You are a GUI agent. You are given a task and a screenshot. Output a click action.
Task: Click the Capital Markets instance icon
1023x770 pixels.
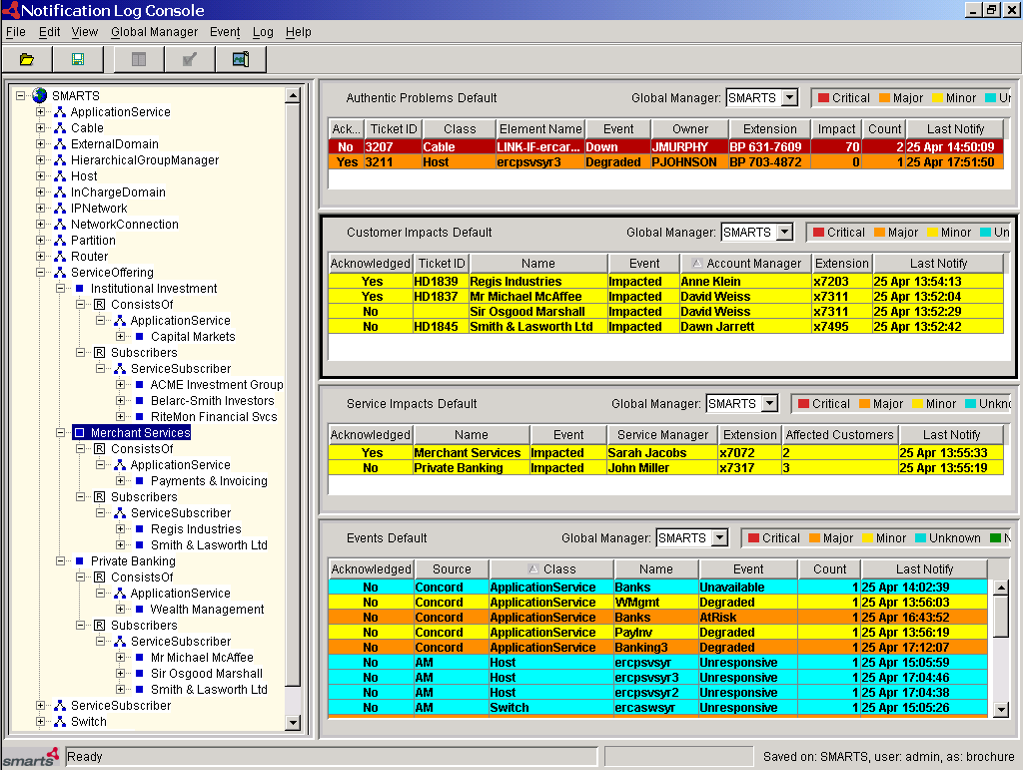click(x=139, y=337)
